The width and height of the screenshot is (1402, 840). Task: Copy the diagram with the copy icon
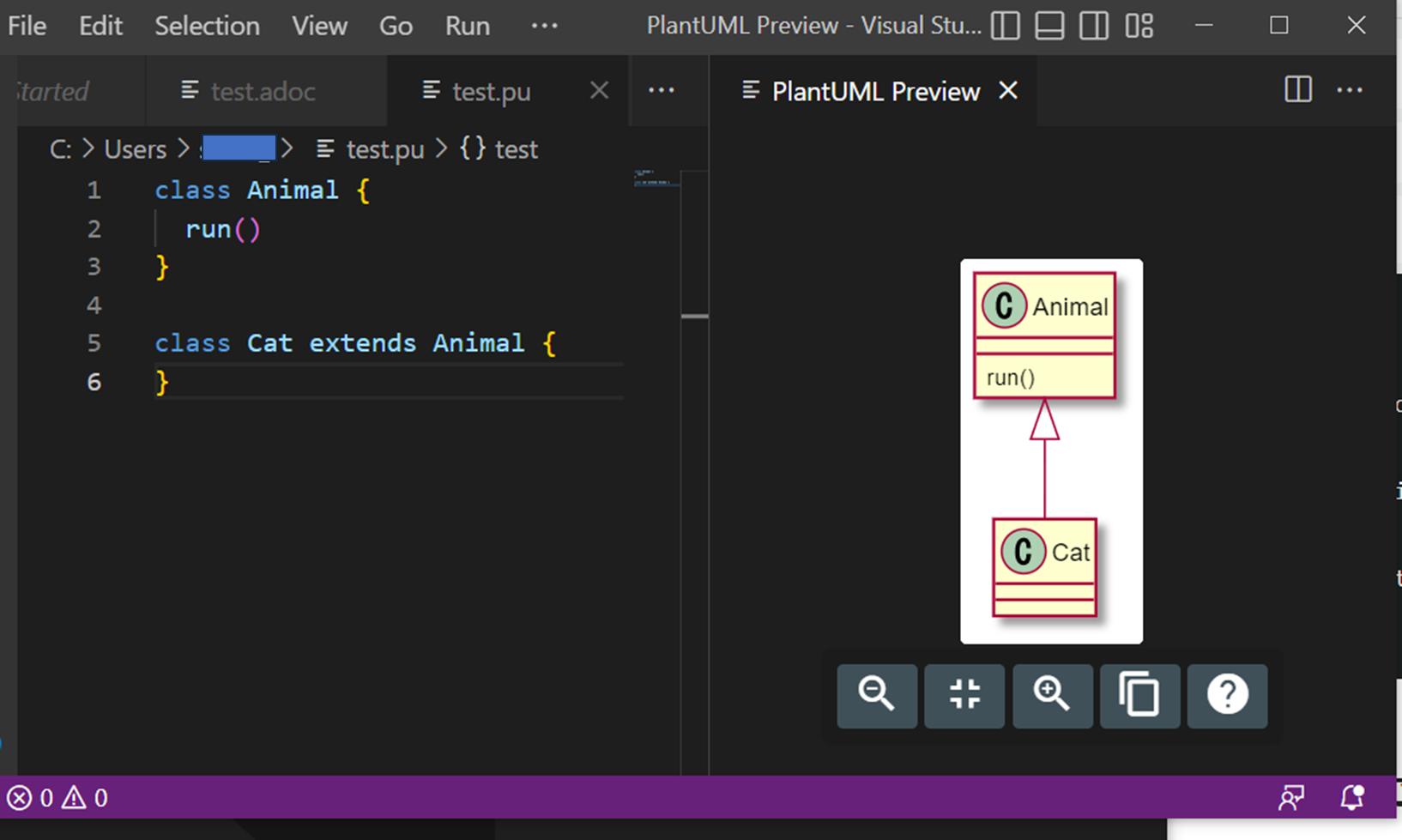tap(1139, 695)
